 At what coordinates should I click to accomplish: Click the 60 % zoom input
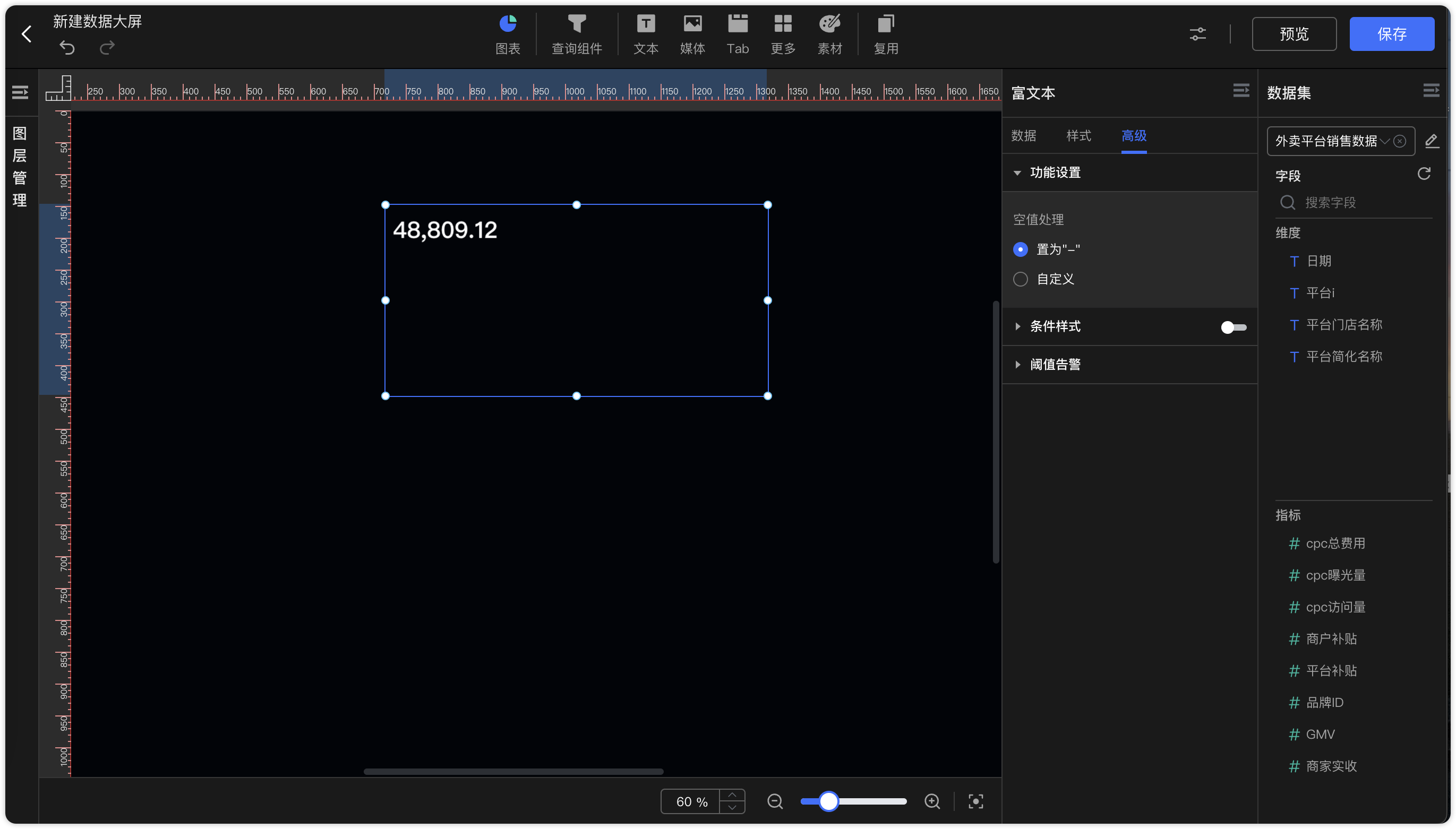pos(691,801)
